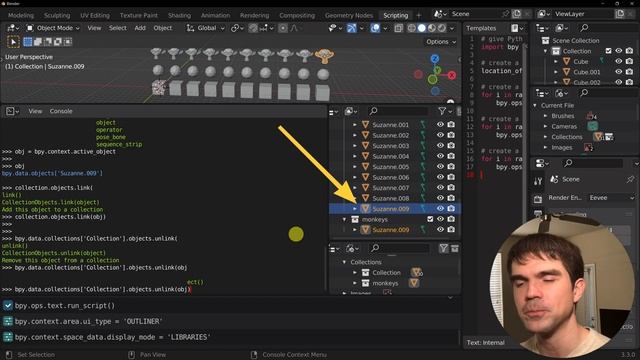Click the X axis on navigation gizmo
The width and height of the screenshot is (640, 360).
click(x=451, y=75)
